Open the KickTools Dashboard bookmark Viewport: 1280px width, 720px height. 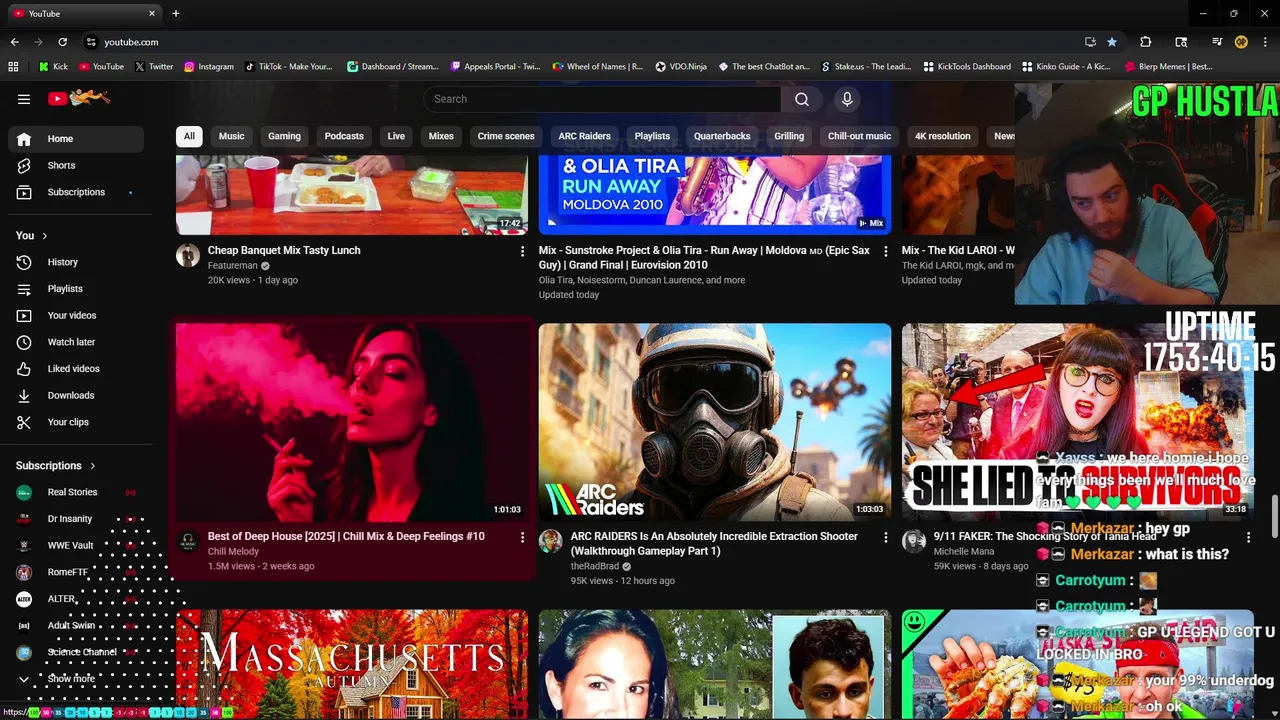click(x=967, y=67)
